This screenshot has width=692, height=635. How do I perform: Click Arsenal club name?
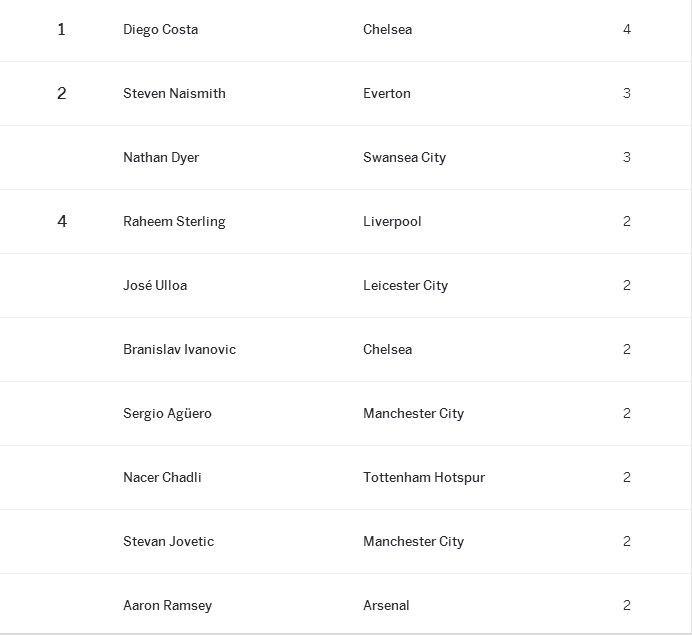[386, 605]
